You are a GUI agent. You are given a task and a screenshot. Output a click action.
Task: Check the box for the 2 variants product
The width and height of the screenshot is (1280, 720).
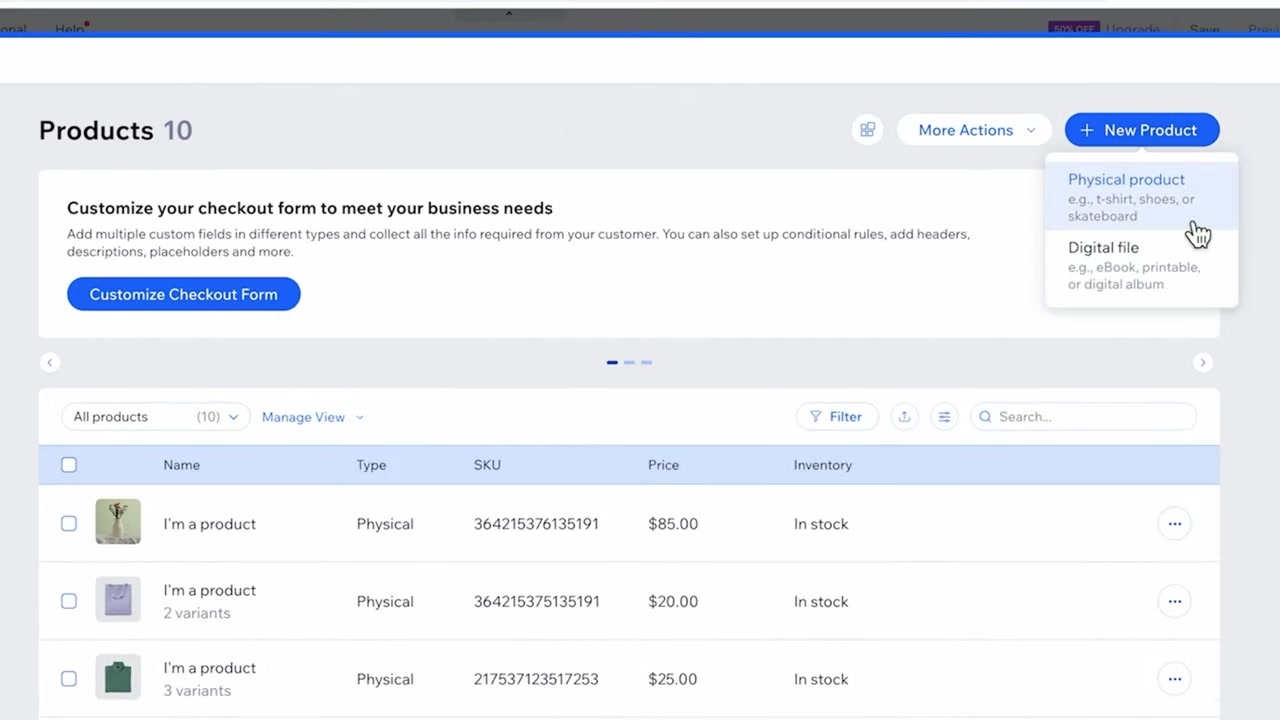69,601
